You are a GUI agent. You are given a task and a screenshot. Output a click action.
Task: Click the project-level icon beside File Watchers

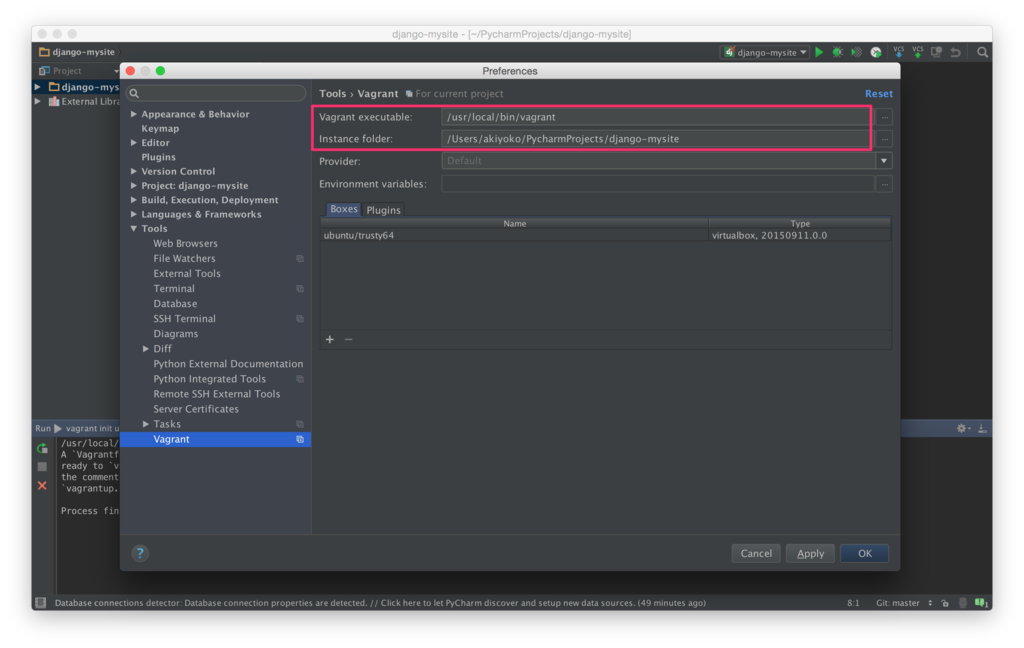point(300,259)
